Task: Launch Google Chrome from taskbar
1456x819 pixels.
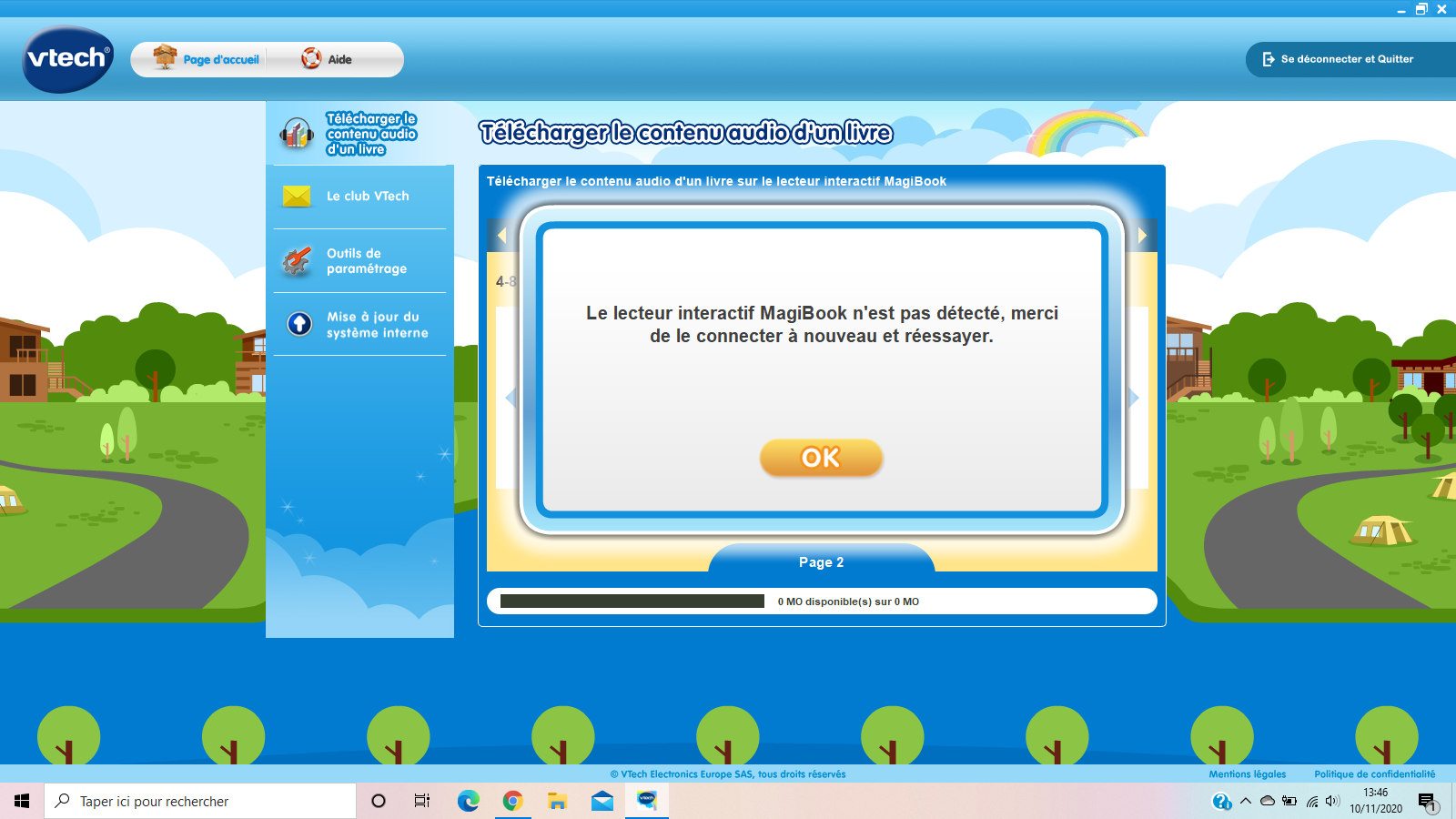Action: [x=512, y=801]
